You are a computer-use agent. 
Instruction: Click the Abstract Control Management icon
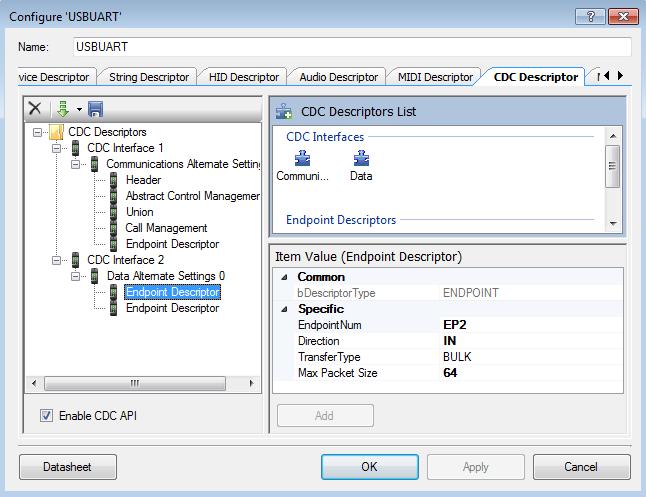[113, 196]
